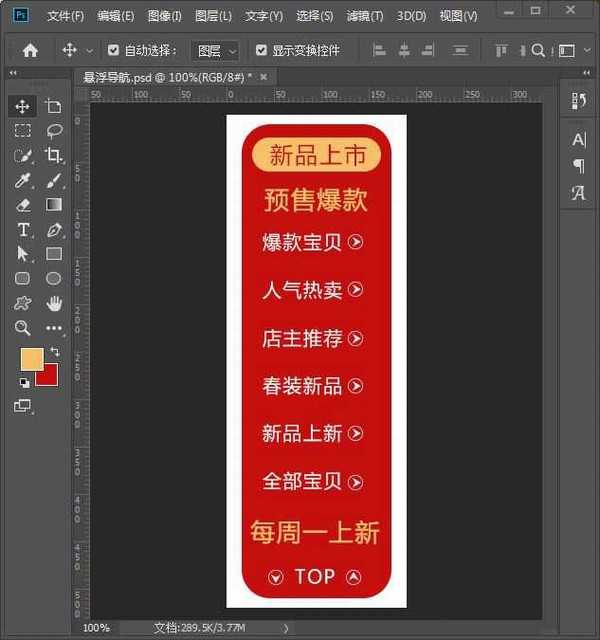The height and width of the screenshot is (640, 600).
Task: Select the Lasso tool
Action: pos(54,131)
